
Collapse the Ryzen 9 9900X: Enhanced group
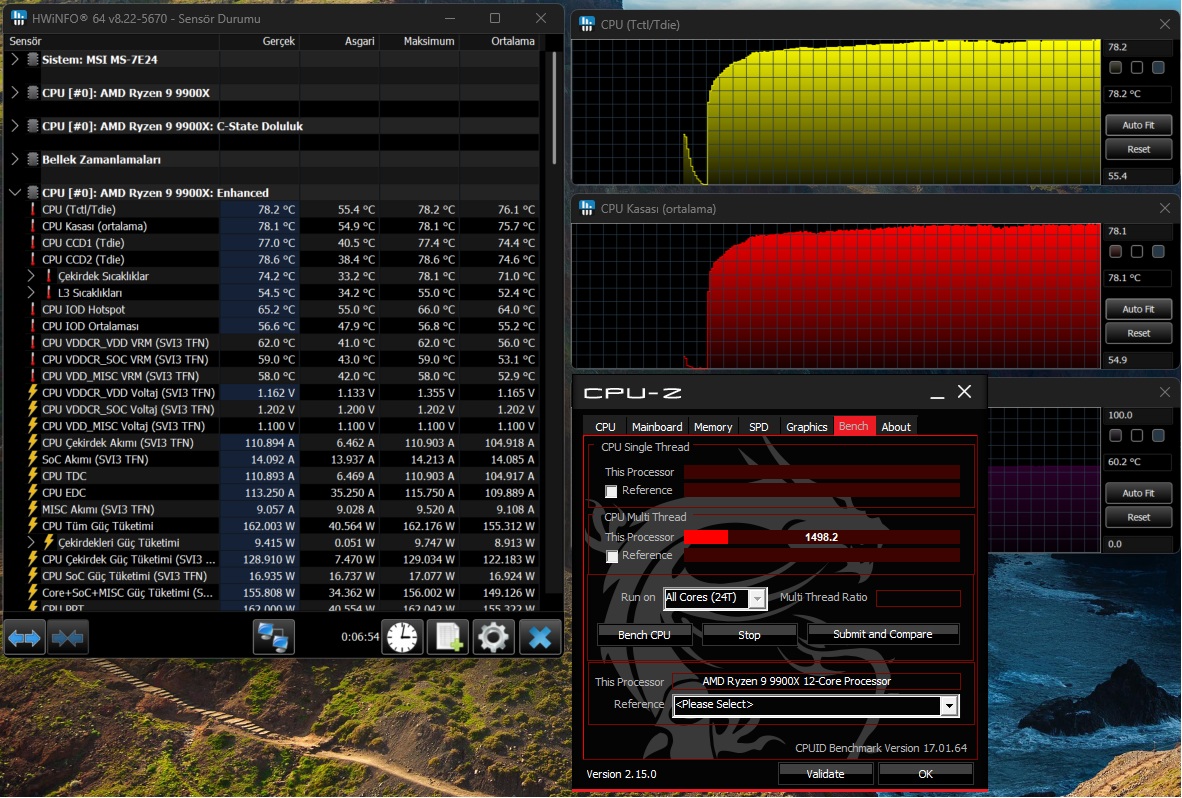(14, 192)
